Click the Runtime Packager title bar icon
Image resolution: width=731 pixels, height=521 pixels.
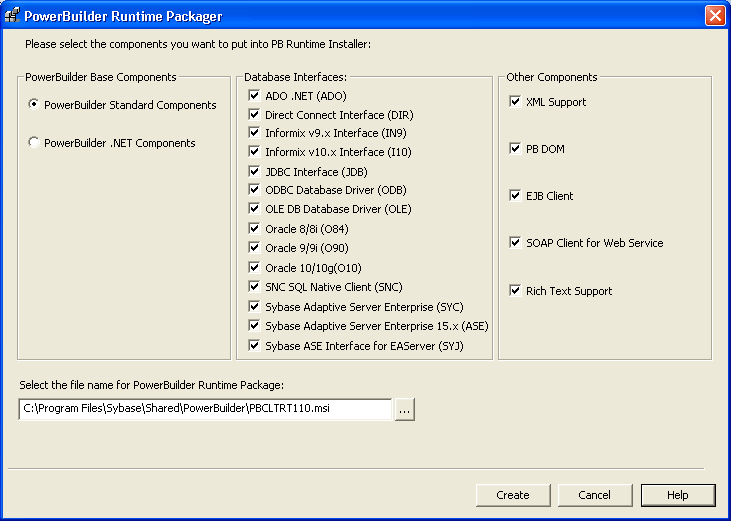coord(13,15)
